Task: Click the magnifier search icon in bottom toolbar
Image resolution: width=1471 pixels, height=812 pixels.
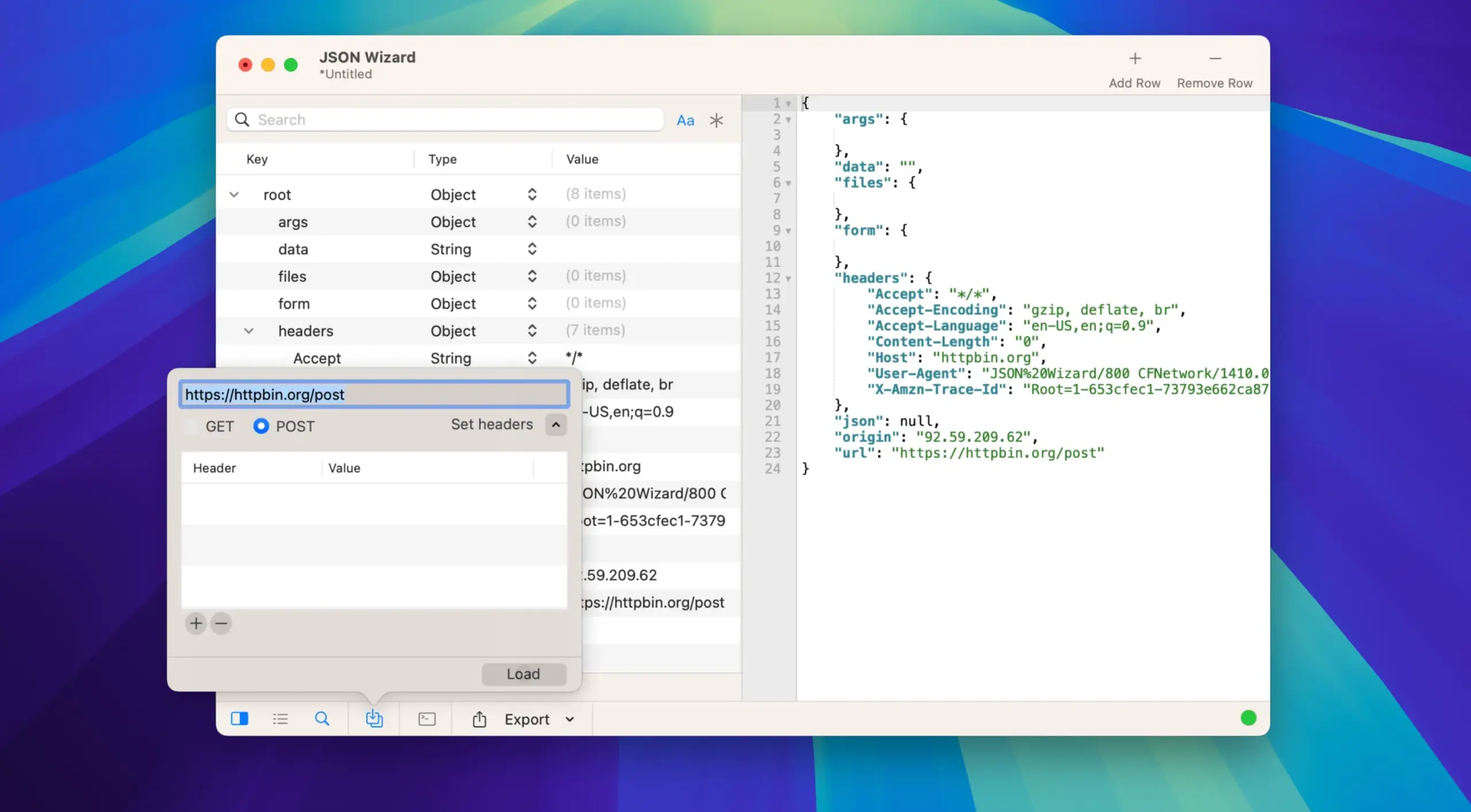Action: click(x=322, y=718)
